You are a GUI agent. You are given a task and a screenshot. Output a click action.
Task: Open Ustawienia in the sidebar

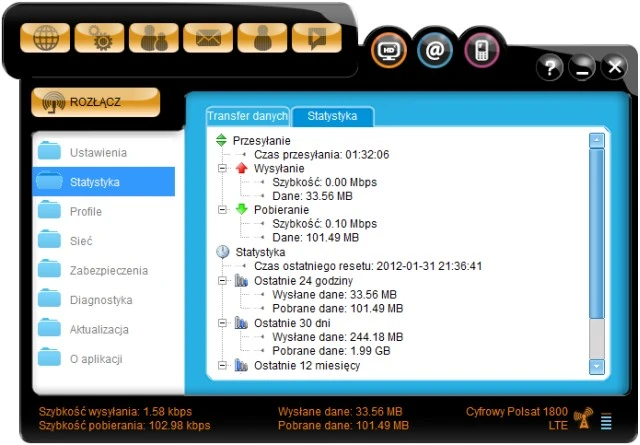pyautogui.click(x=98, y=153)
